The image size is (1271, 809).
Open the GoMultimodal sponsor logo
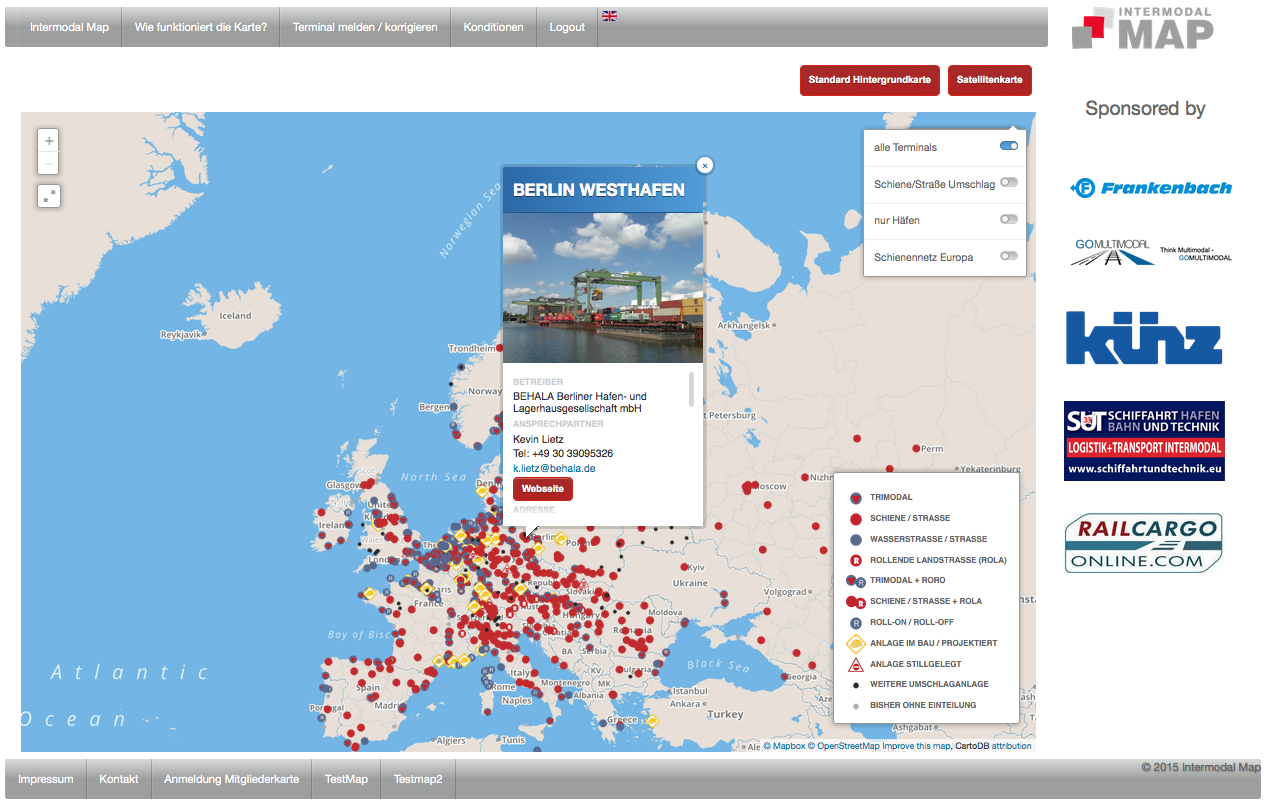pos(1150,251)
